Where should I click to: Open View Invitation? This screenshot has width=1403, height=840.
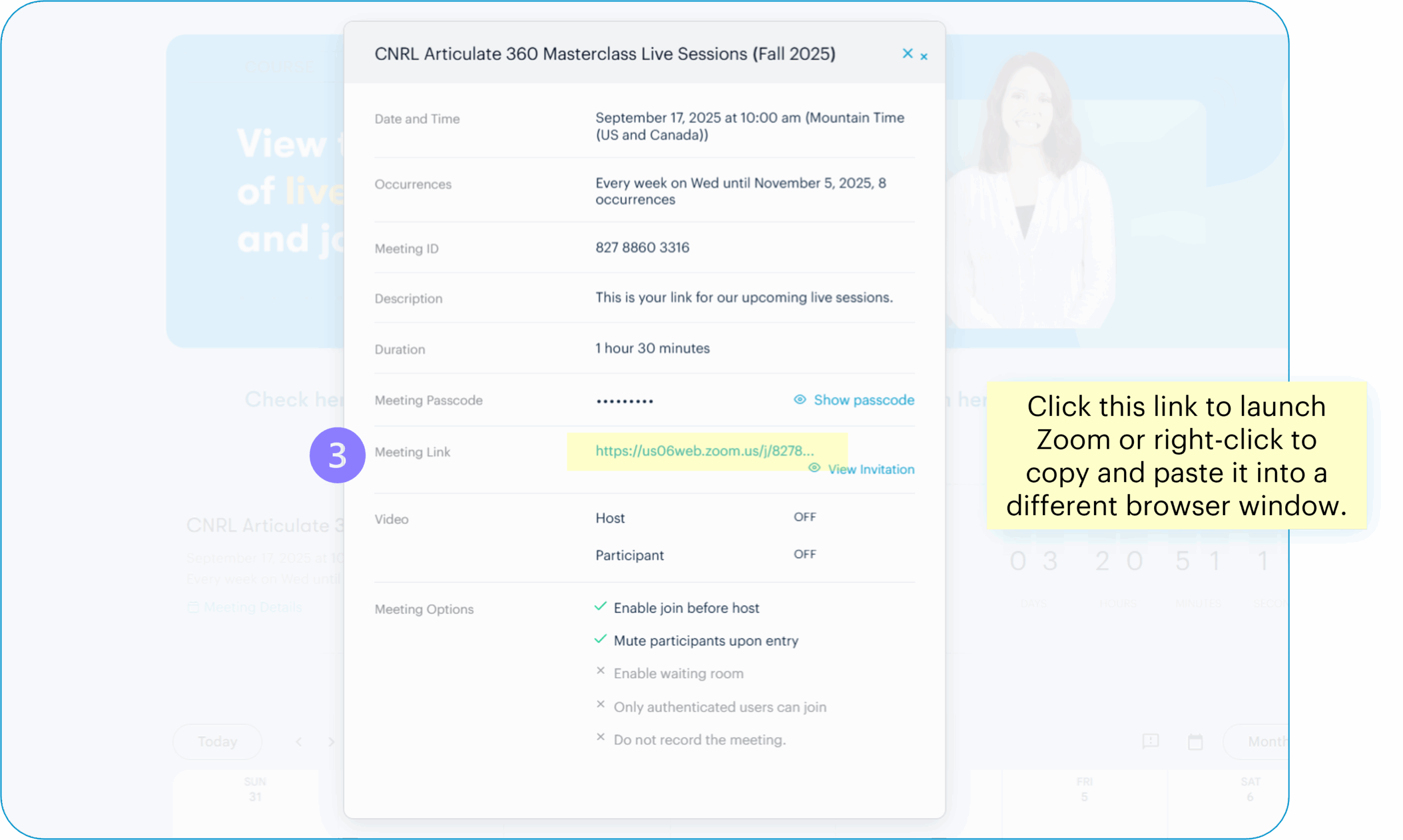[x=871, y=469]
